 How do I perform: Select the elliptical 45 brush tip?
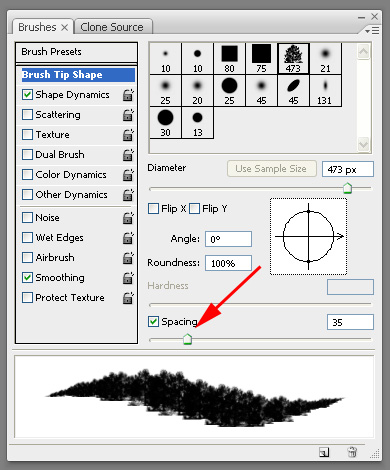pyautogui.click(x=293, y=90)
